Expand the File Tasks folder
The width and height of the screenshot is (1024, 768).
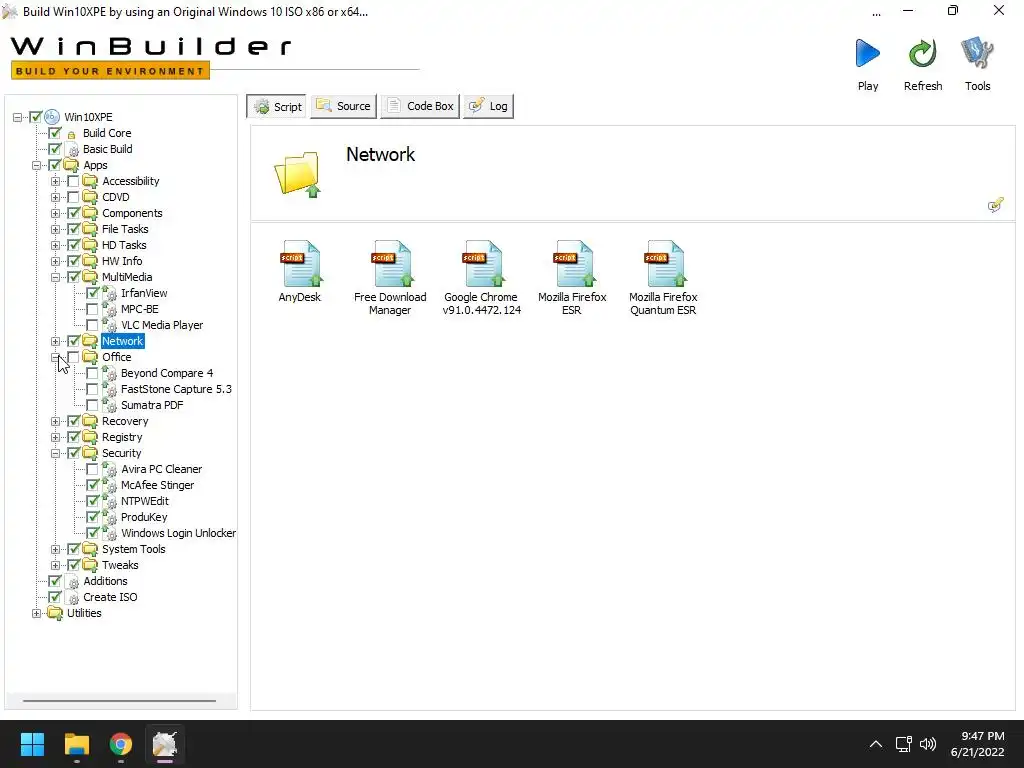point(56,229)
